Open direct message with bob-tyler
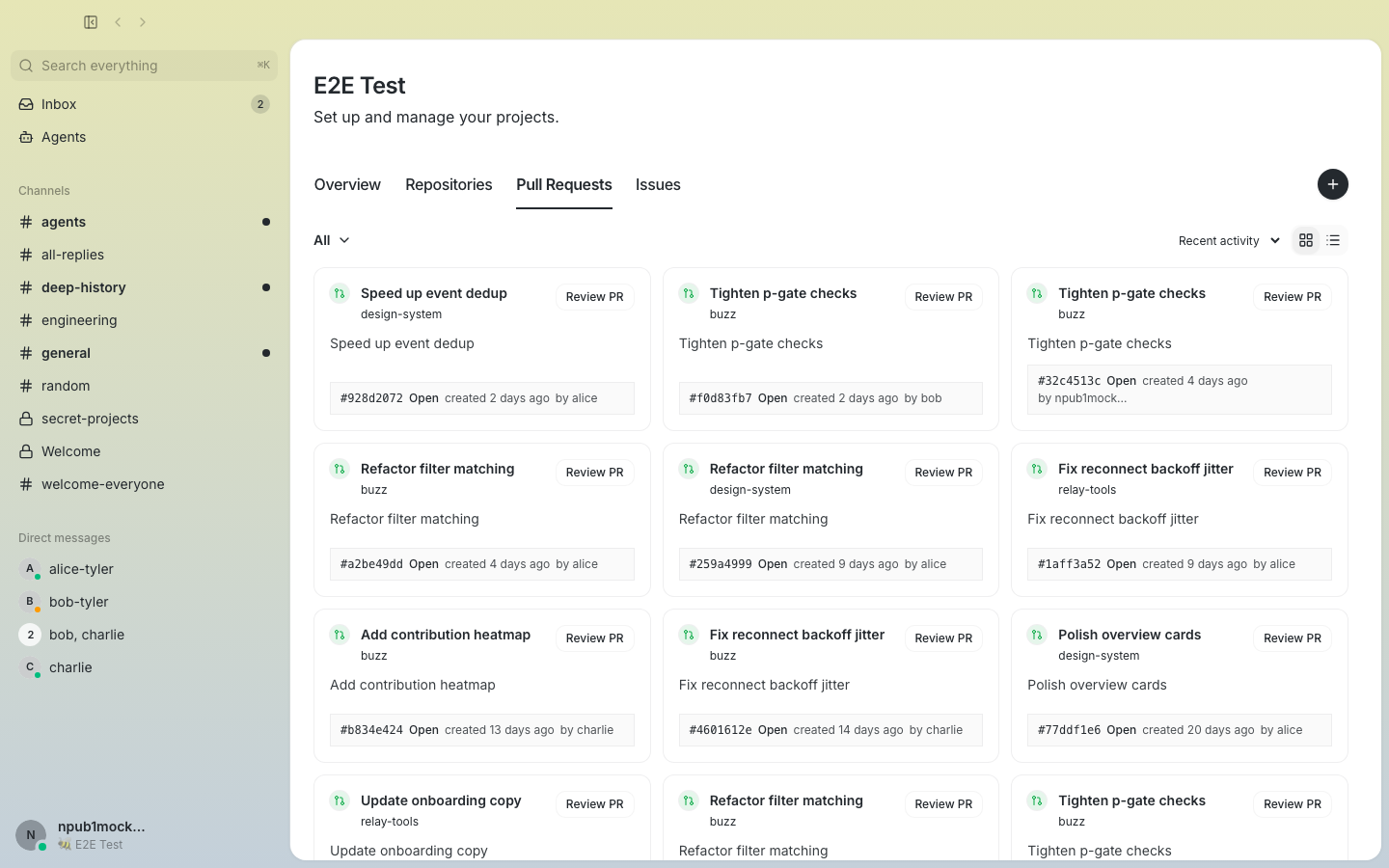This screenshot has width=1389, height=868. click(144, 602)
